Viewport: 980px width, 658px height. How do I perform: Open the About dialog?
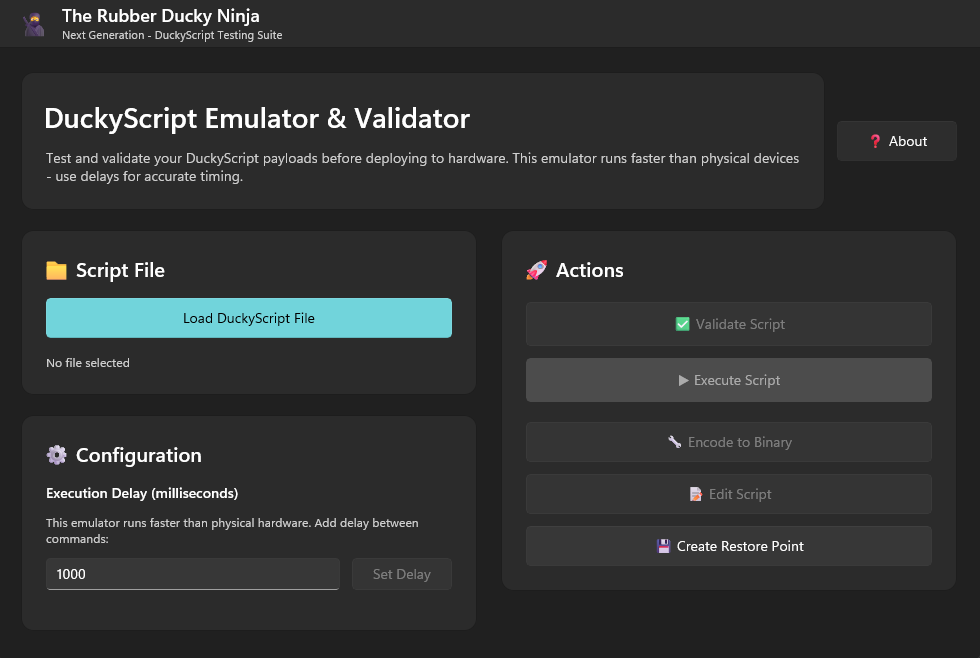(x=897, y=141)
